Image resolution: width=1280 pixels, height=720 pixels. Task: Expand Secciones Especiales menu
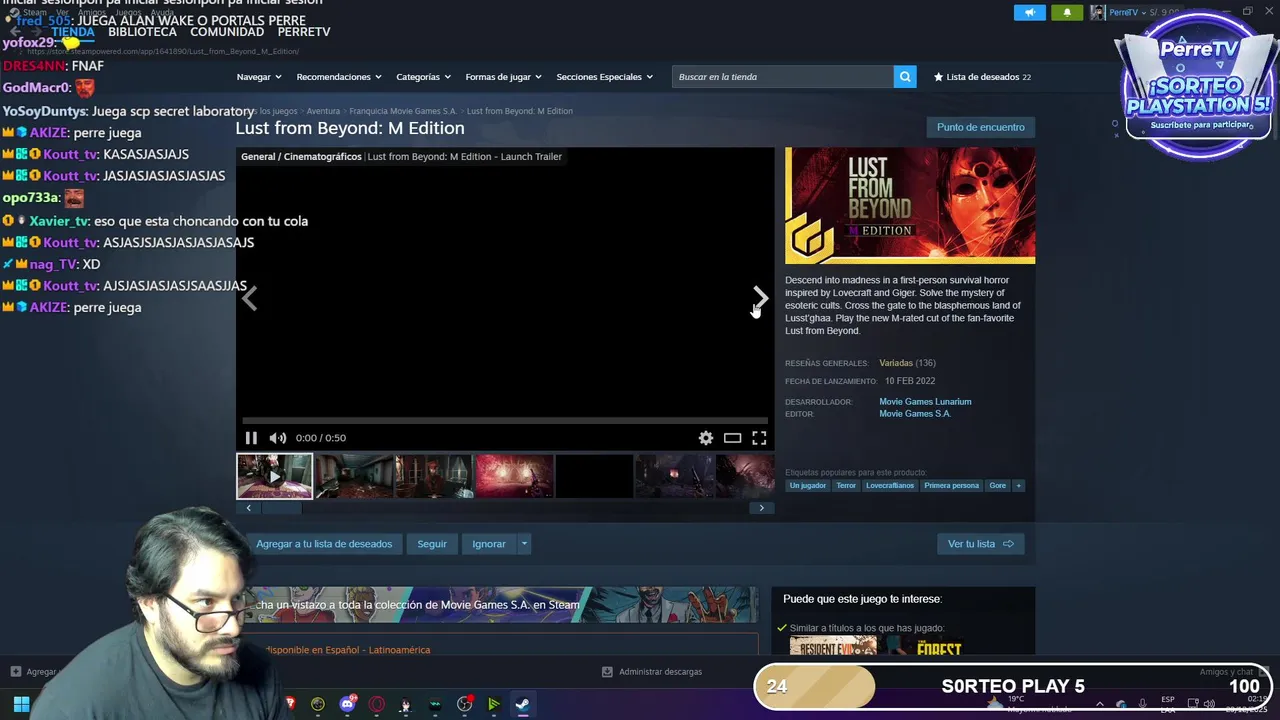[605, 77]
